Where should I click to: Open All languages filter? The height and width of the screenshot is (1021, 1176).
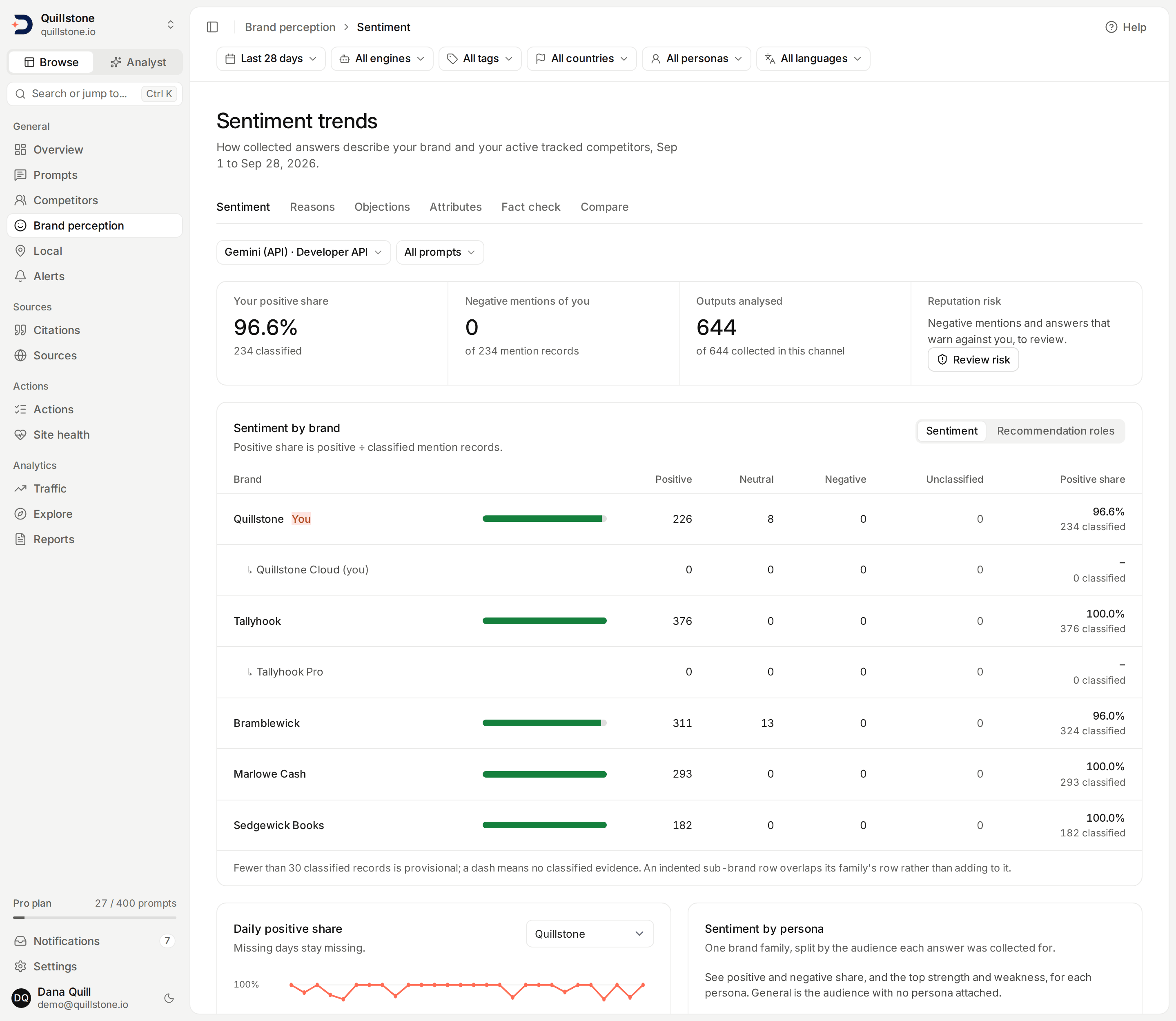[x=813, y=59]
